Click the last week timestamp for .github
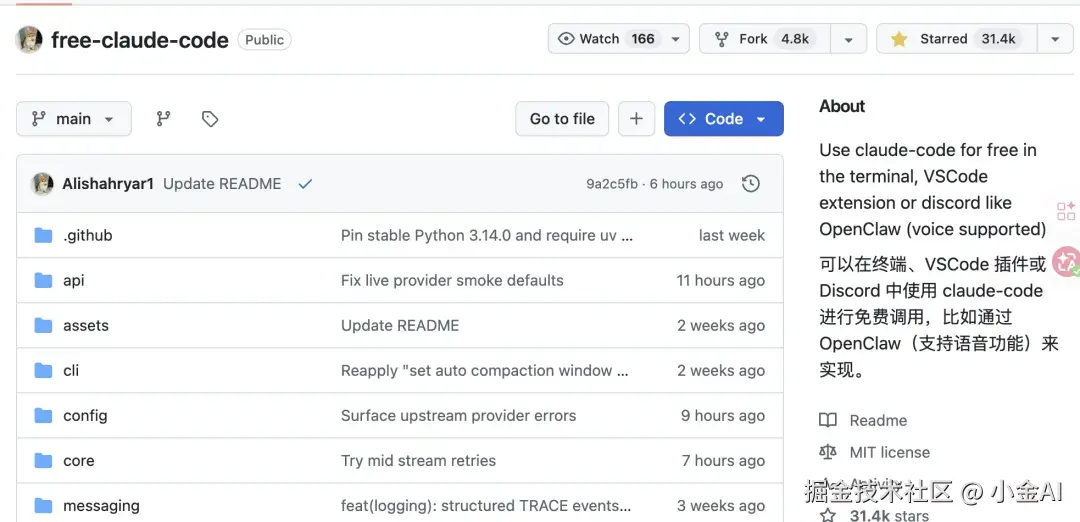The height and width of the screenshot is (522, 1080). (731, 236)
